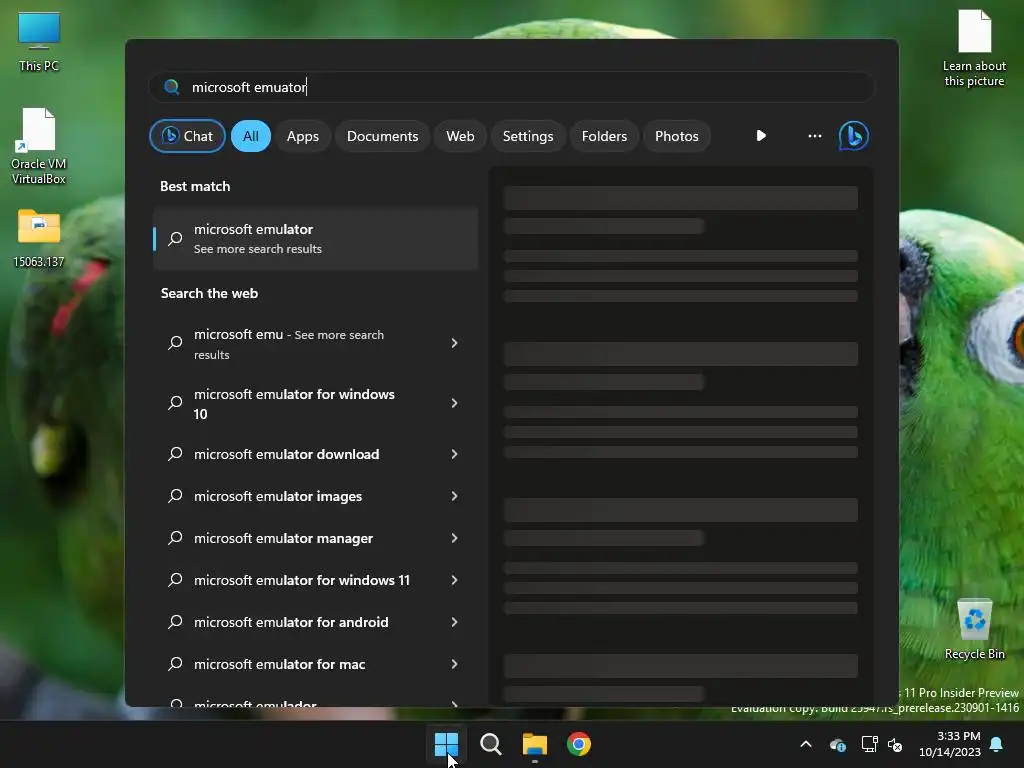Select the 15063.137 folder on desktop
This screenshot has width=1024, height=768.
coord(39,238)
